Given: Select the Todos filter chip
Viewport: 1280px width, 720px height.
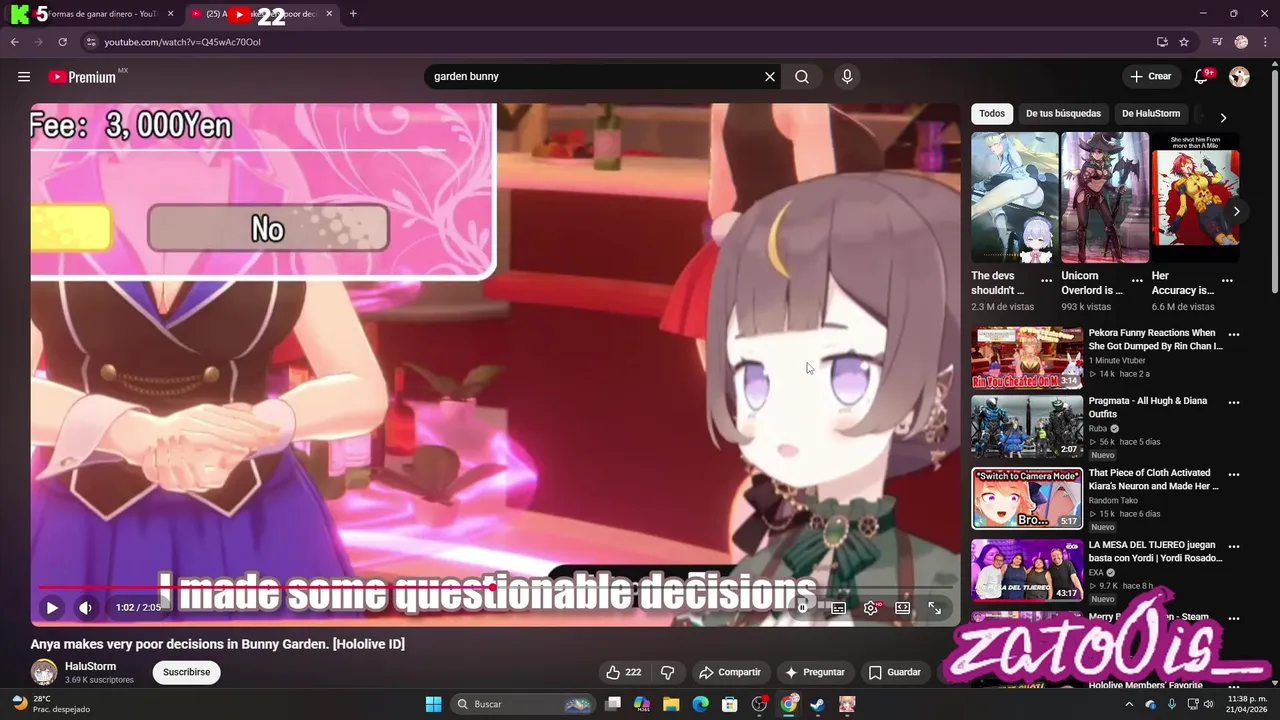Looking at the screenshot, I should [992, 114].
